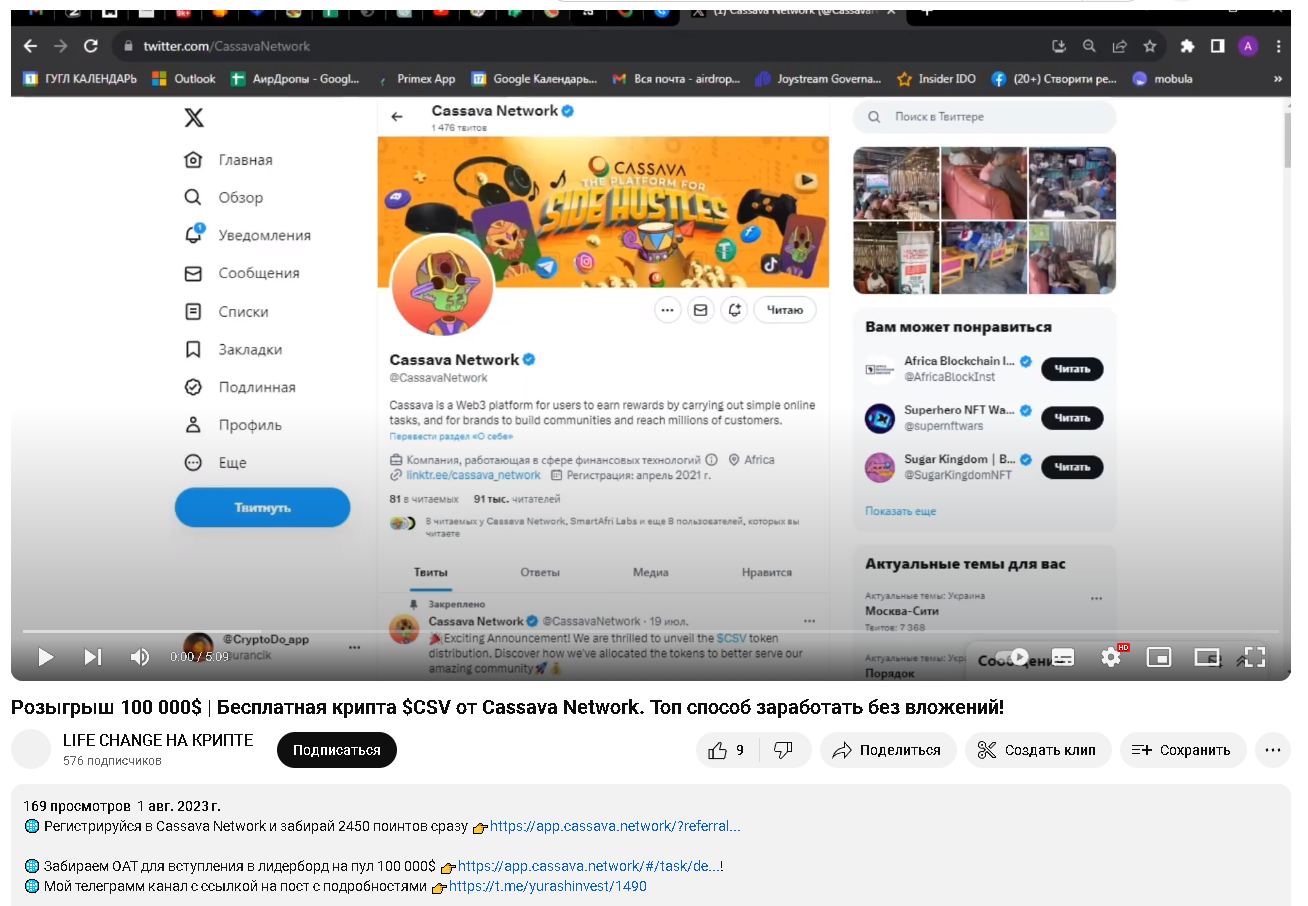
Task: Switch to miniplayer mode
Action: (1159, 657)
